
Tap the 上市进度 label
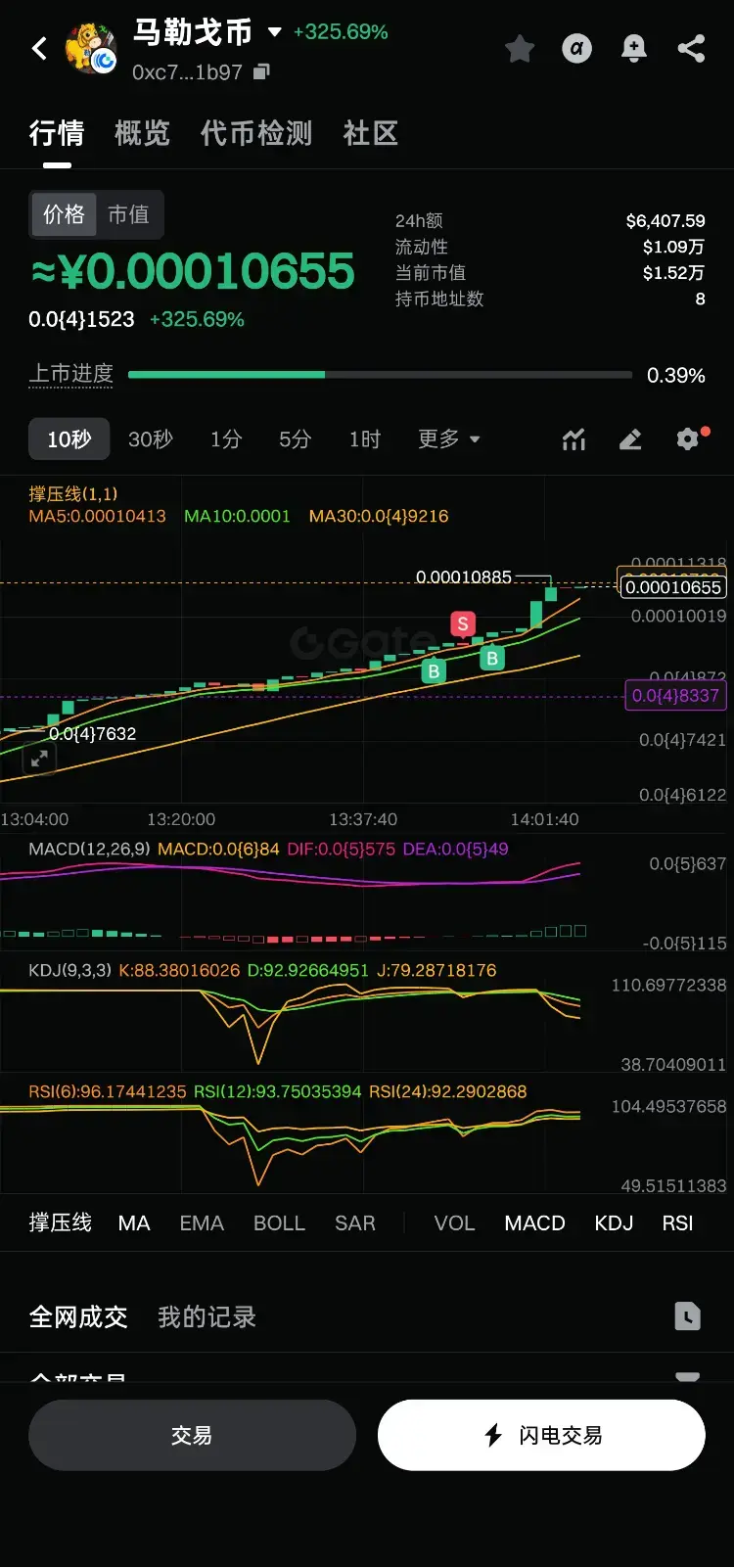pos(71,374)
